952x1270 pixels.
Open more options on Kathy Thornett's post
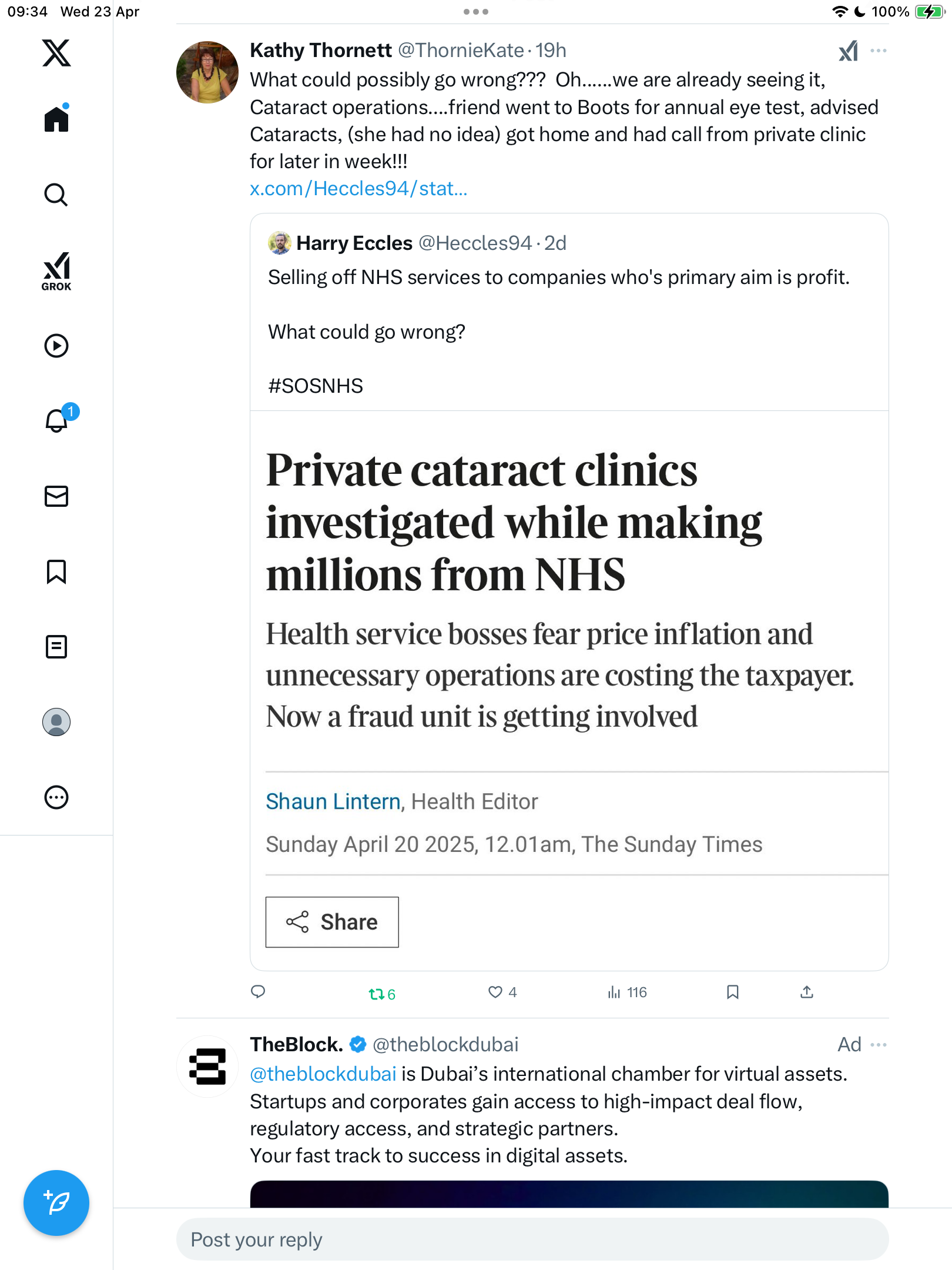(x=879, y=51)
